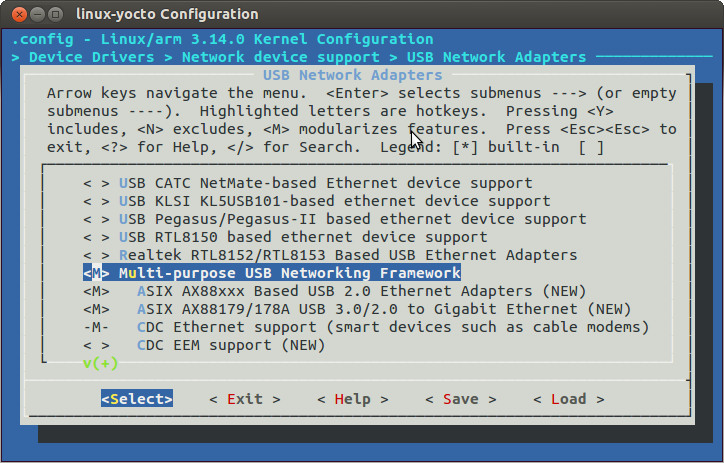Toggle USB Pegasus/Pegasus-II ethernet option
The height and width of the screenshot is (463, 724).
pyautogui.click(x=335, y=219)
